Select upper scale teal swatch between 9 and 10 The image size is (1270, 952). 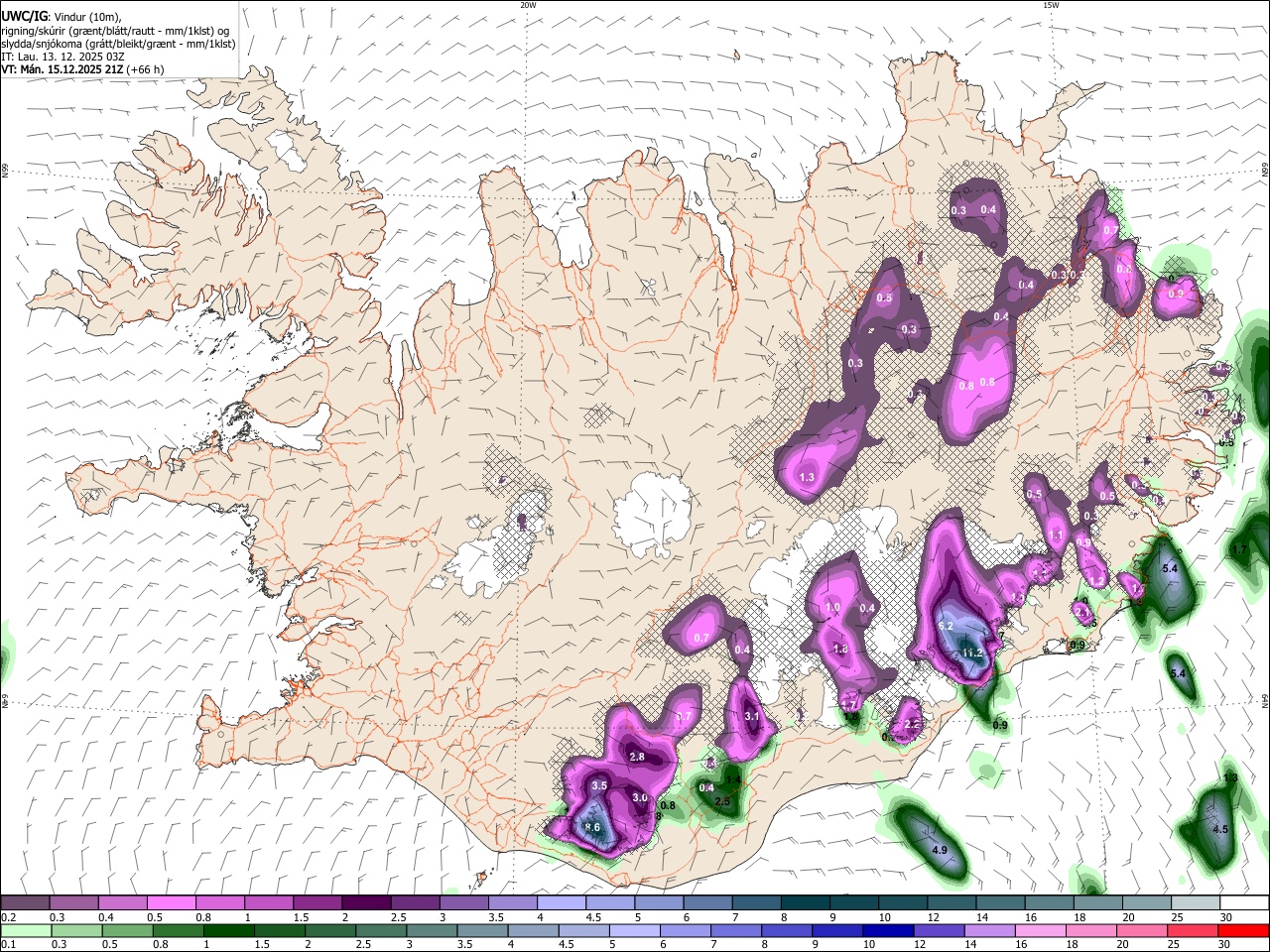point(854,903)
